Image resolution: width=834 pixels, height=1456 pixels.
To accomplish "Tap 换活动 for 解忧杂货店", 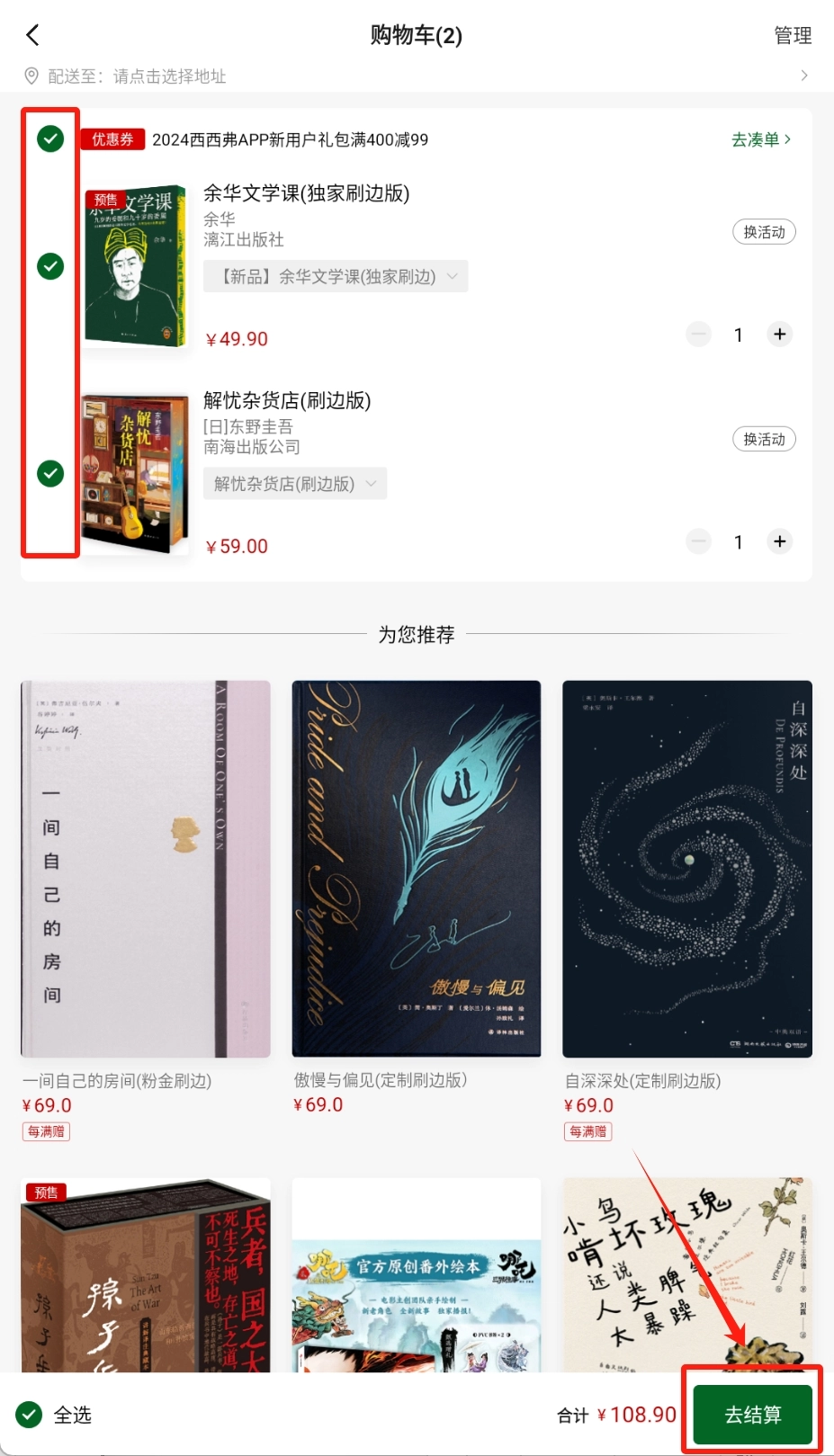I will (764, 439).
